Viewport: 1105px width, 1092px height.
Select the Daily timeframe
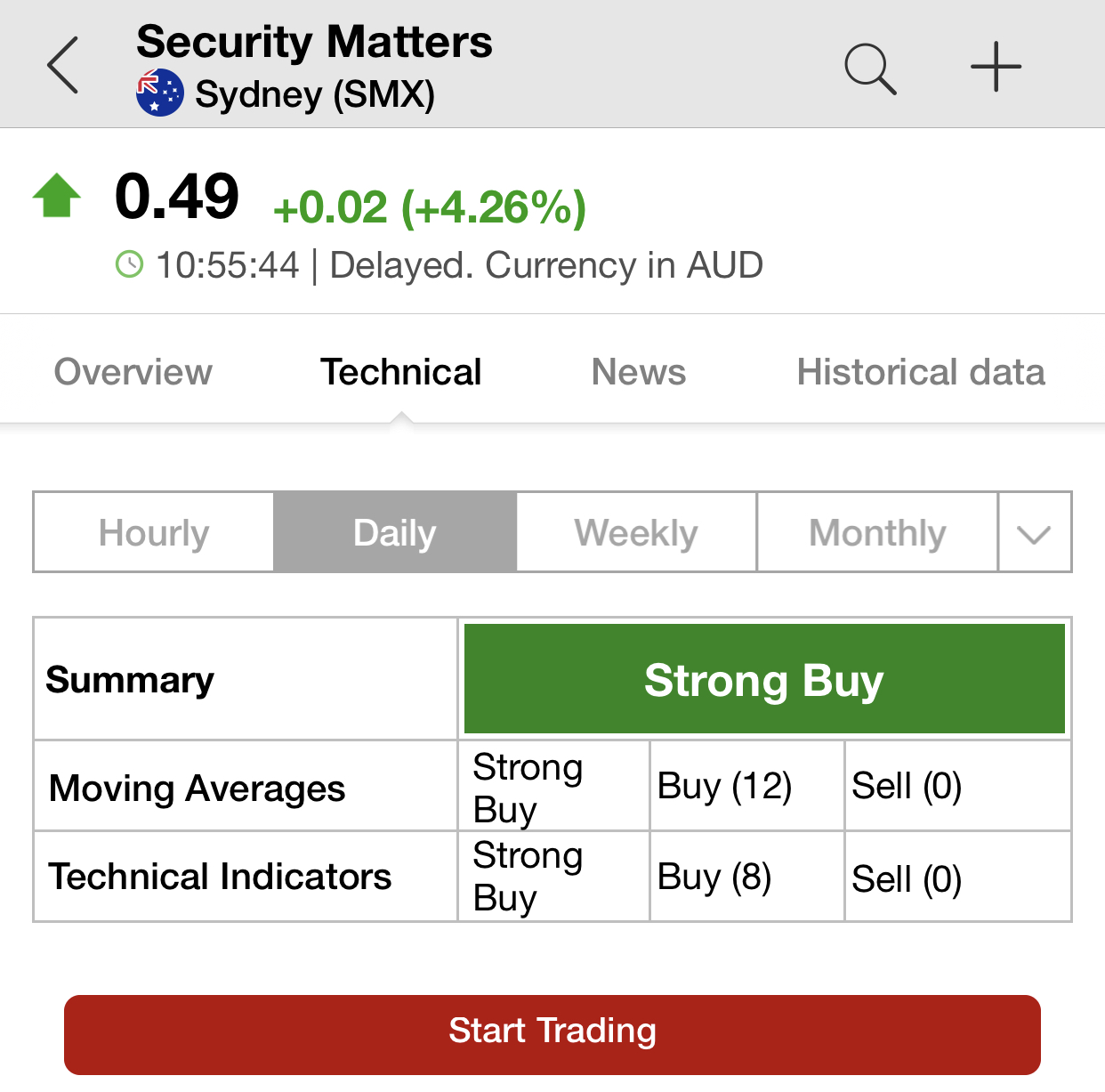point(395,532)
